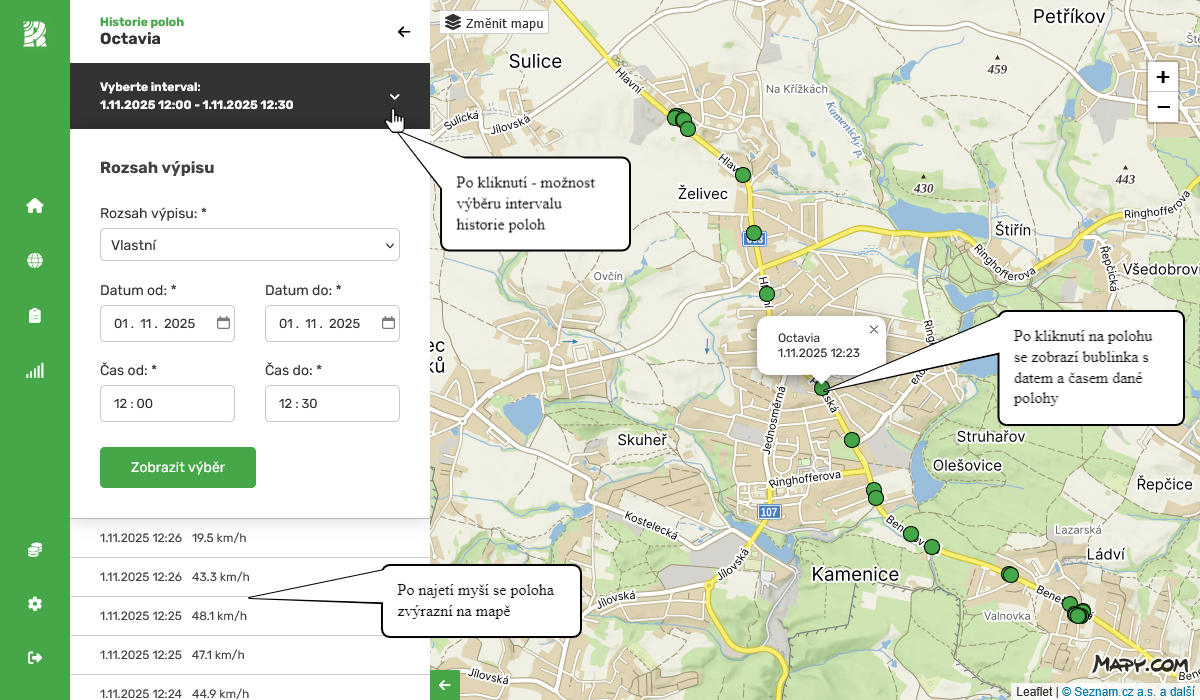
Task: Open the signal bars statistics icon
Action: (x=35, y=371)
